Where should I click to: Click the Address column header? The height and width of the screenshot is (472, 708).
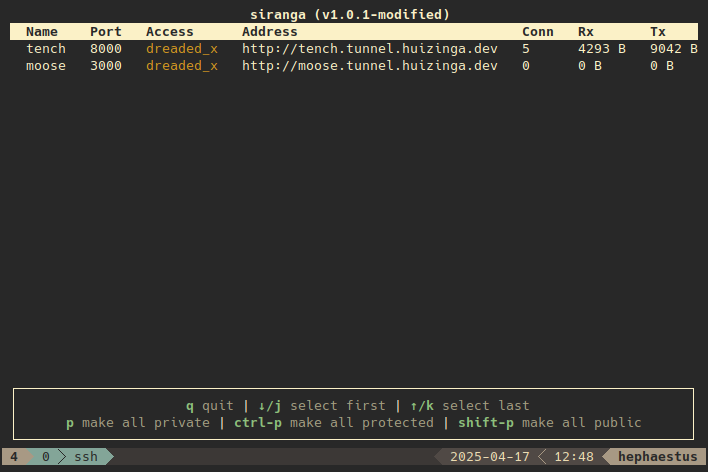[270, 32]
